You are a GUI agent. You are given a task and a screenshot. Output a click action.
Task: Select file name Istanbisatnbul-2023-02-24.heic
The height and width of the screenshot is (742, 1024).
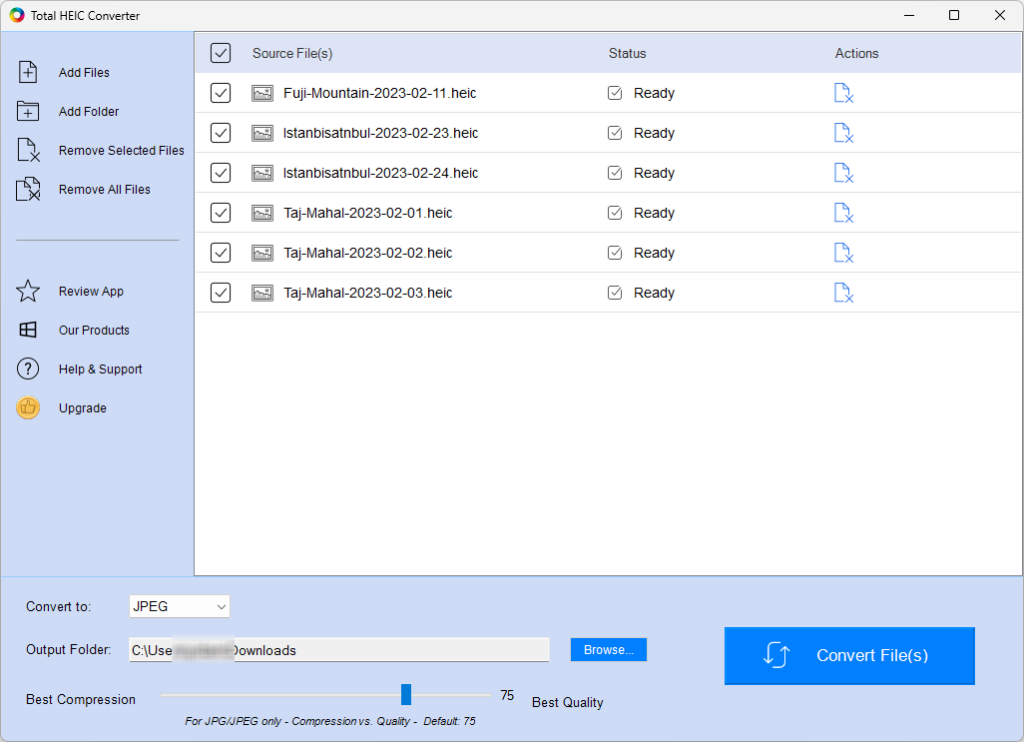[x=381, y=173]
